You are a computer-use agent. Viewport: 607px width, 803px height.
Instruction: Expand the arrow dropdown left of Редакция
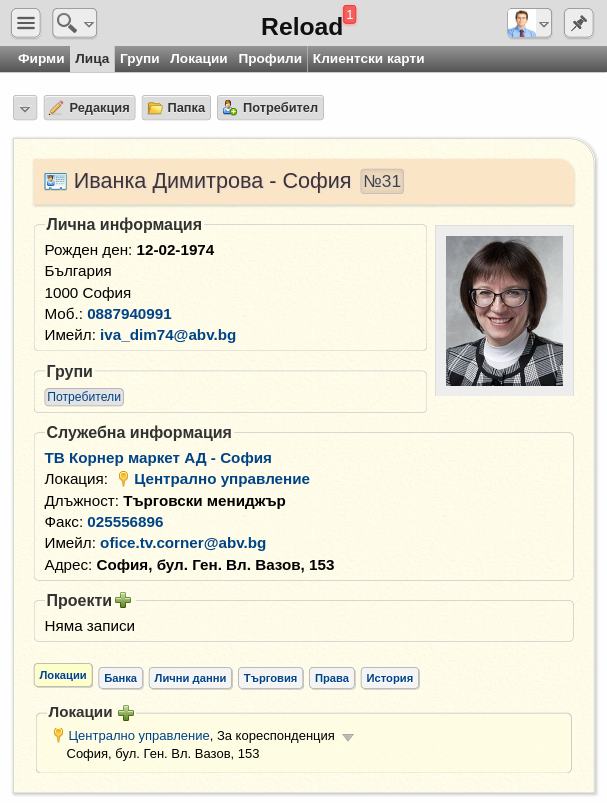click(25, 108)
